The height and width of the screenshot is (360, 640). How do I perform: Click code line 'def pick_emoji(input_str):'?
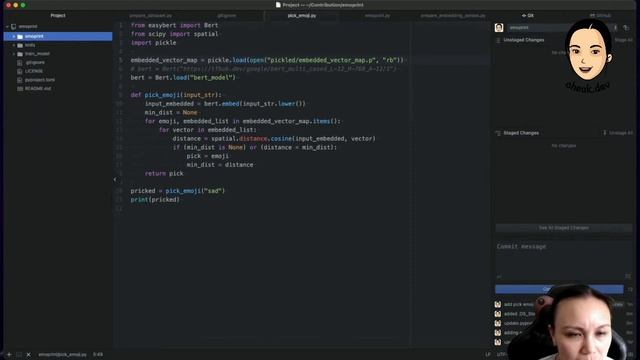pyautogui.click(x=176, y=95)
